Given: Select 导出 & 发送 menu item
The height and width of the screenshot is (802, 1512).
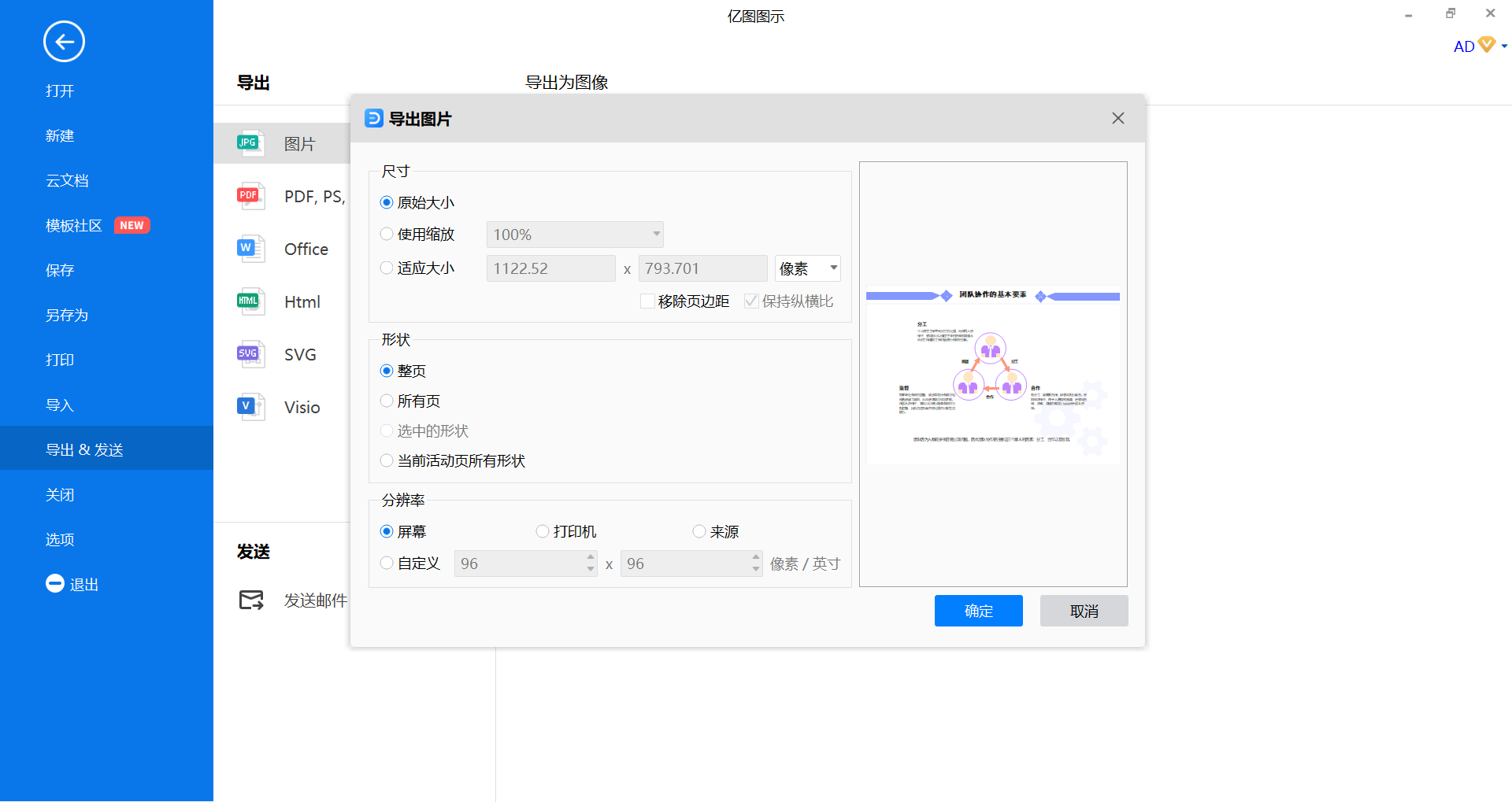Looking at the screenshot, I should pyautogui.click(x=106, y=449).
